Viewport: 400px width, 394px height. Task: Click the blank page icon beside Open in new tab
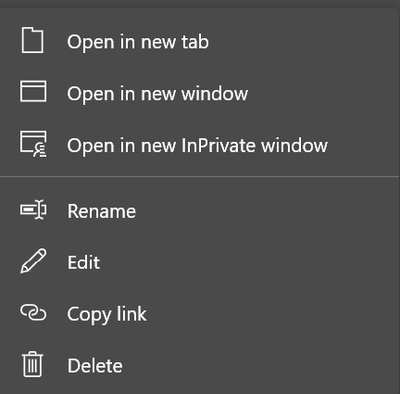click(x=32, y=40)
